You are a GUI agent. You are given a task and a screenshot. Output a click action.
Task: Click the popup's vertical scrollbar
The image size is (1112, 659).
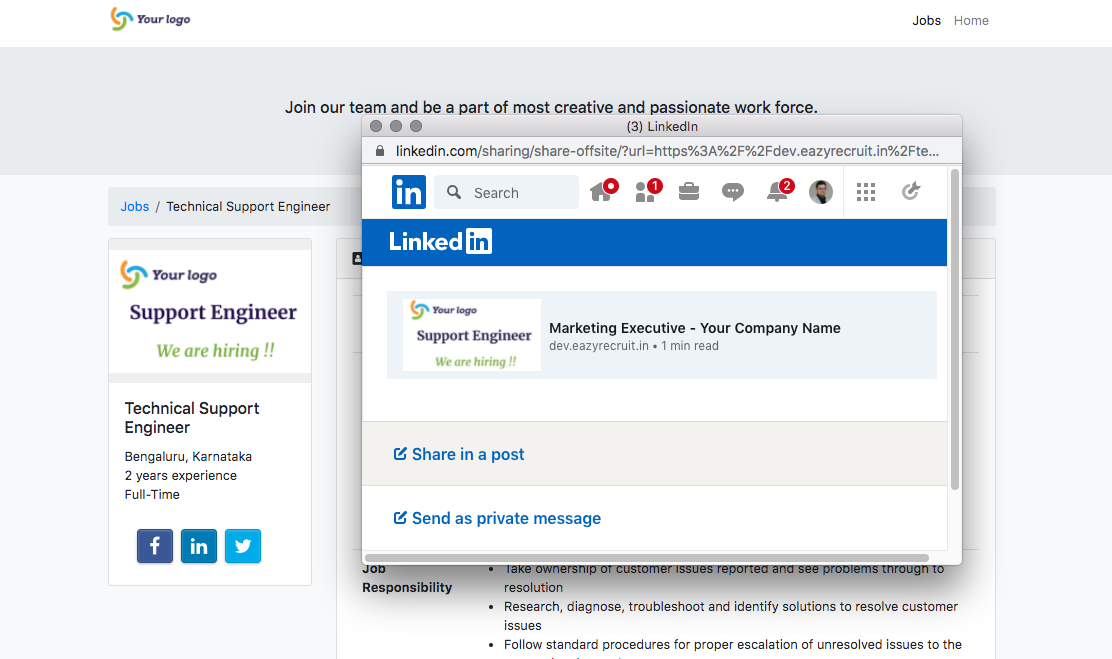click(955, 330)
